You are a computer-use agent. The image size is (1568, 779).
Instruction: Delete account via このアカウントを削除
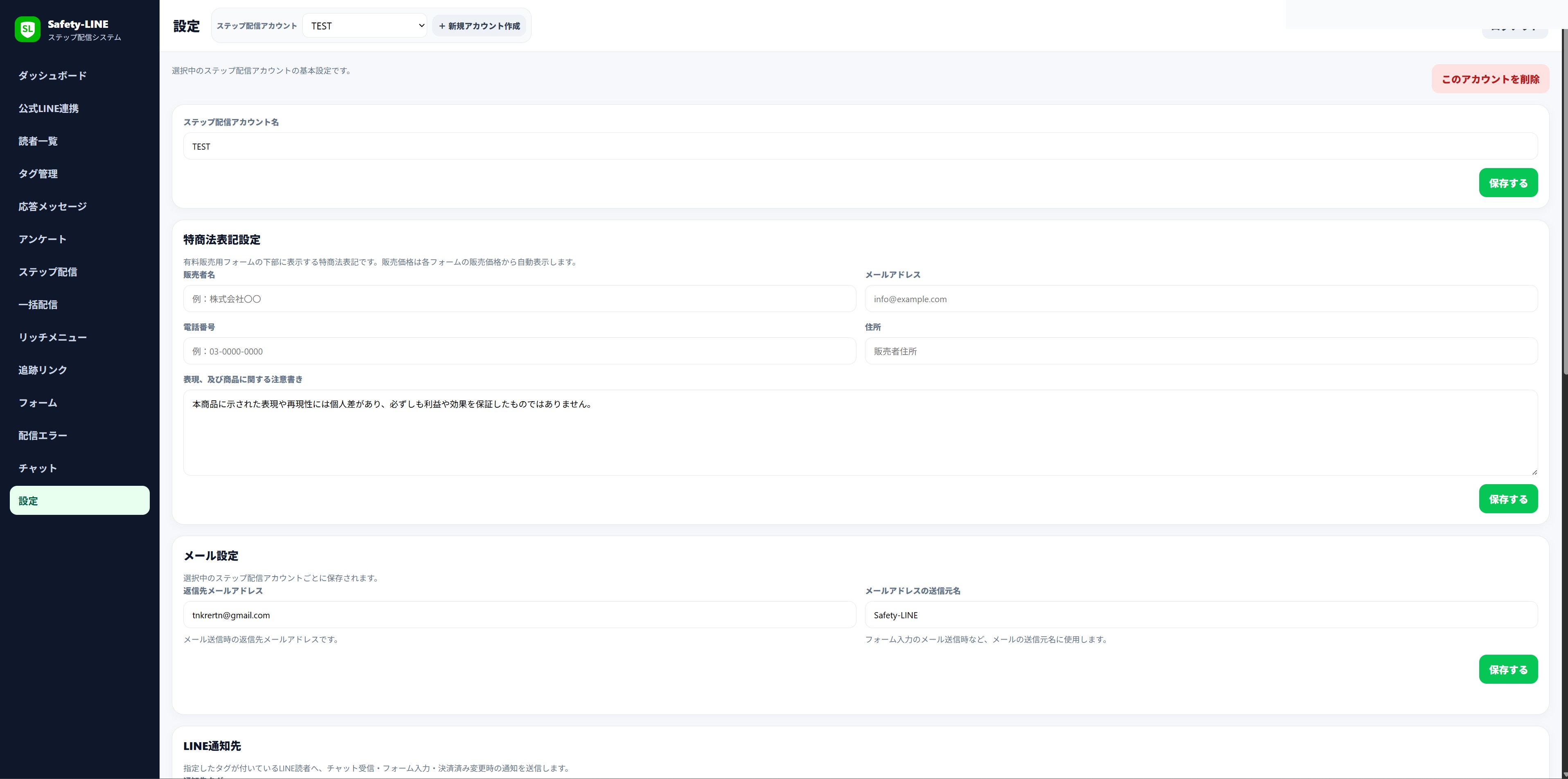coord(1490,79)
